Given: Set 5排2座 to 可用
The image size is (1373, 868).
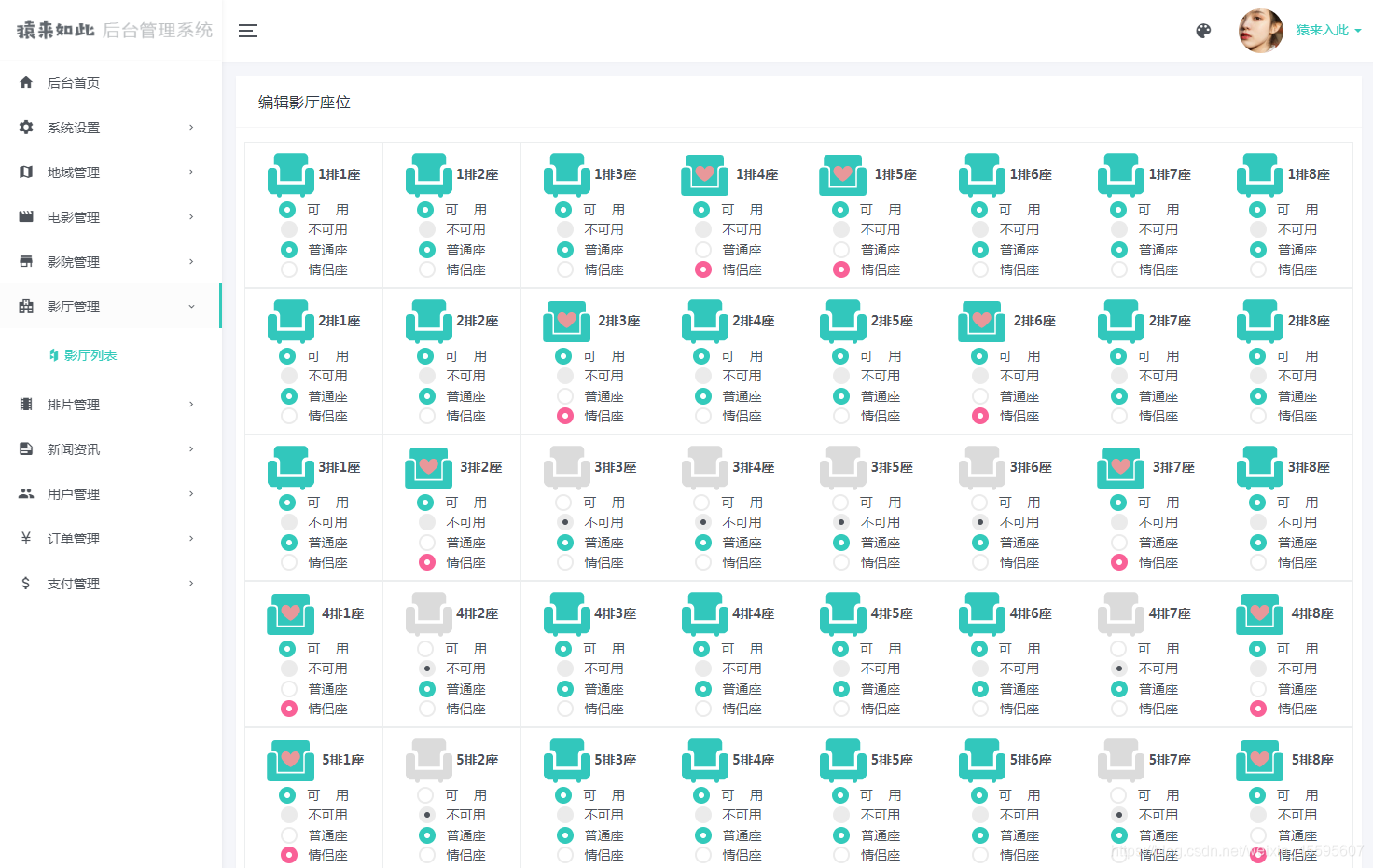Looking at the screenshot, I should pos(427,795).
